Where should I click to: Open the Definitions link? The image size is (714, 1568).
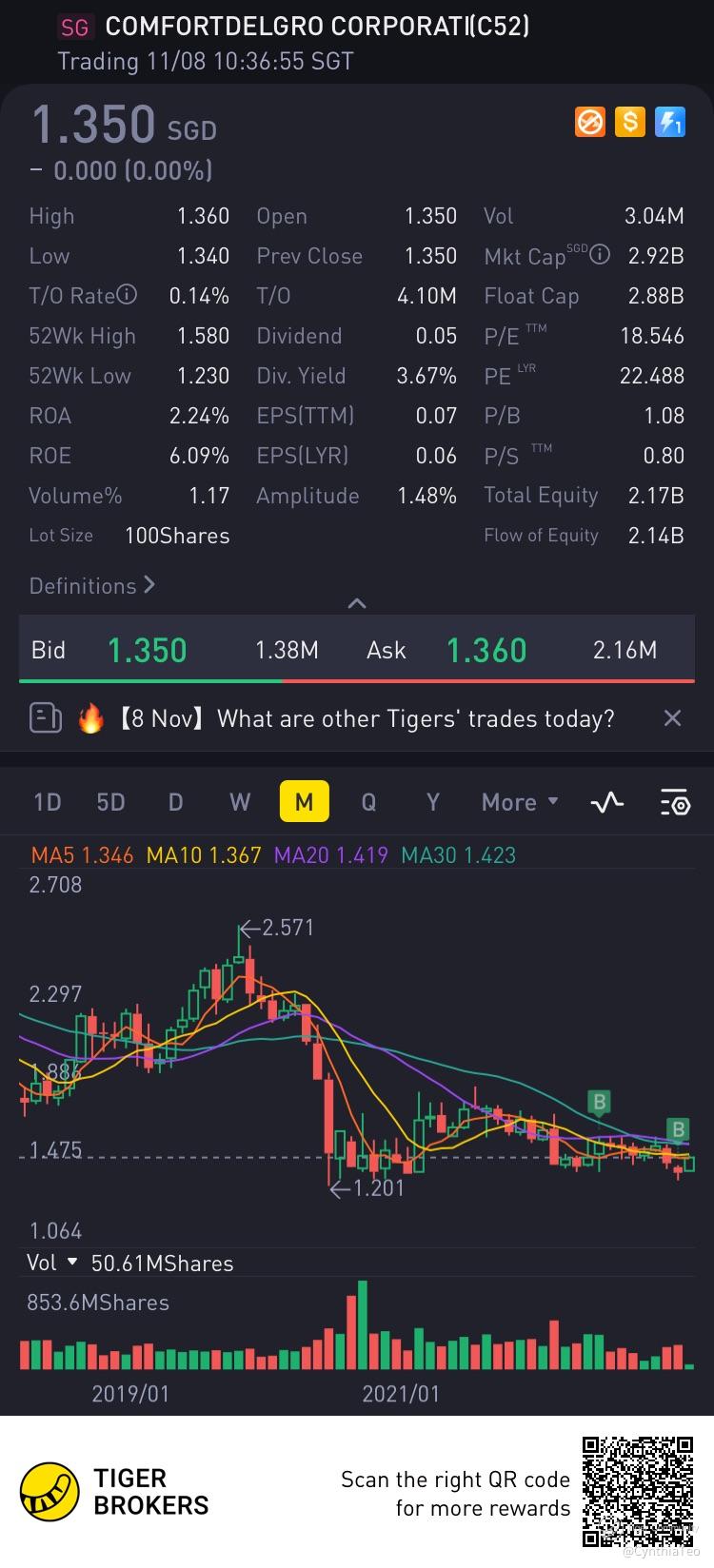pos(92,585)
